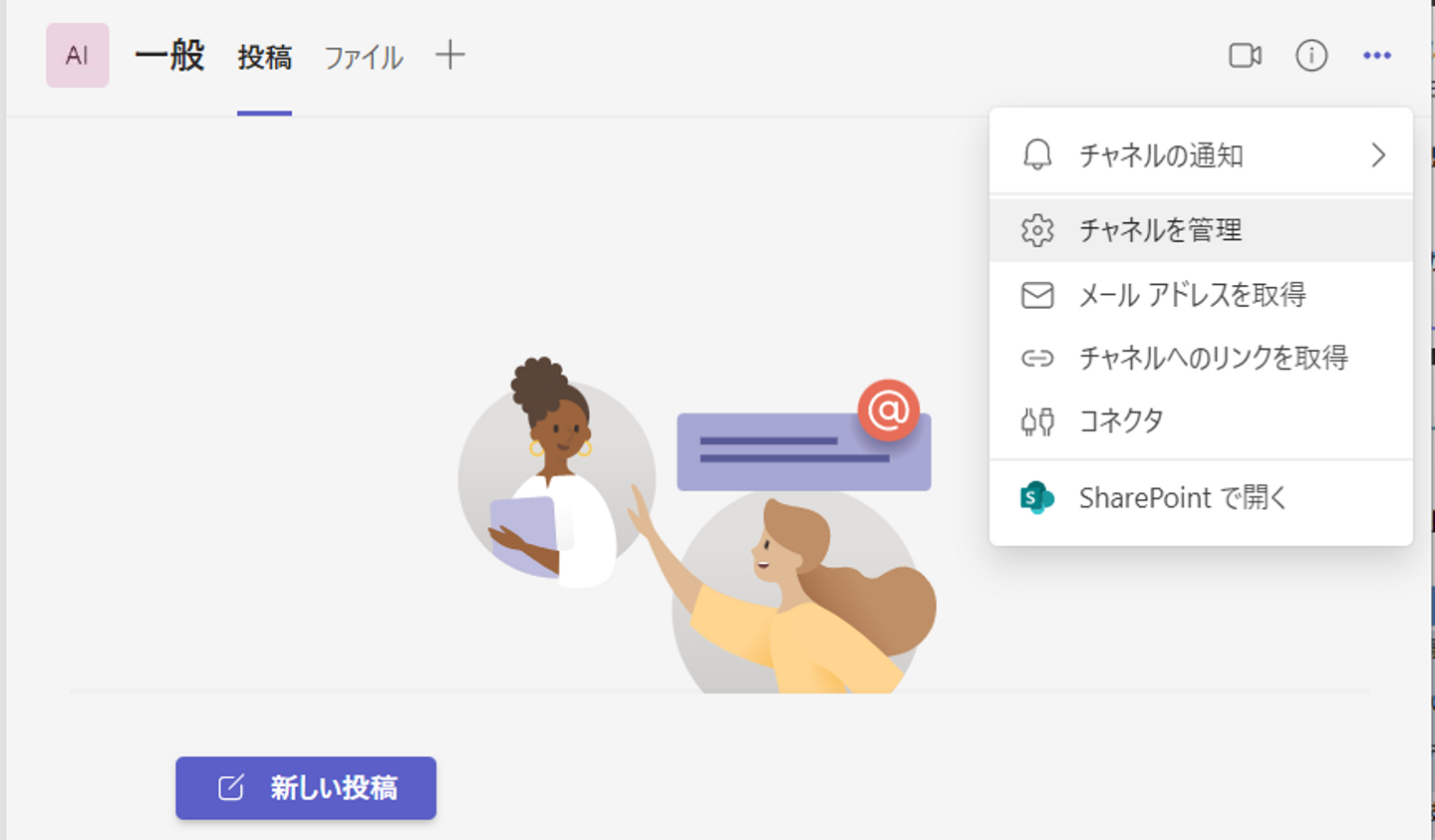Viewport: 1435px width, 840px height.
Task: Click the pink AI team avatar
Action: [78, 56]
